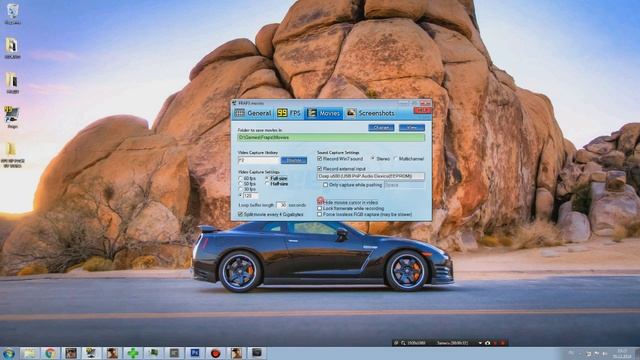
Task: Toggle Hide mouse cursor in video
Action: [x=320, y=202]
